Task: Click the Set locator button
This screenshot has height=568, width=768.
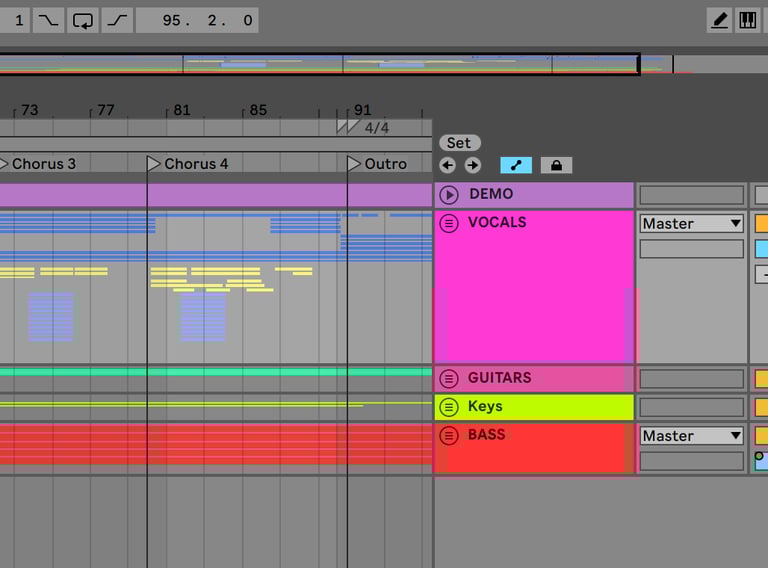Action: 459,143
